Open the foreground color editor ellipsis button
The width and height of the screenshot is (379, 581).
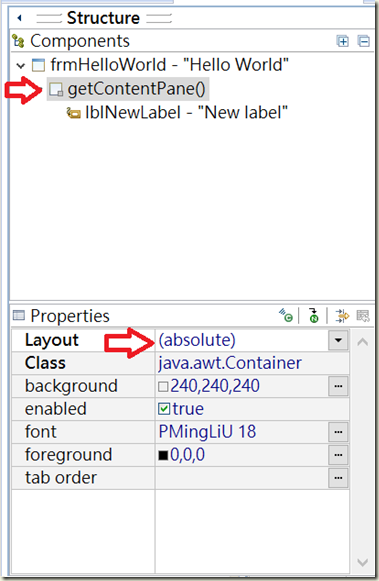click(x=338, y=455)
